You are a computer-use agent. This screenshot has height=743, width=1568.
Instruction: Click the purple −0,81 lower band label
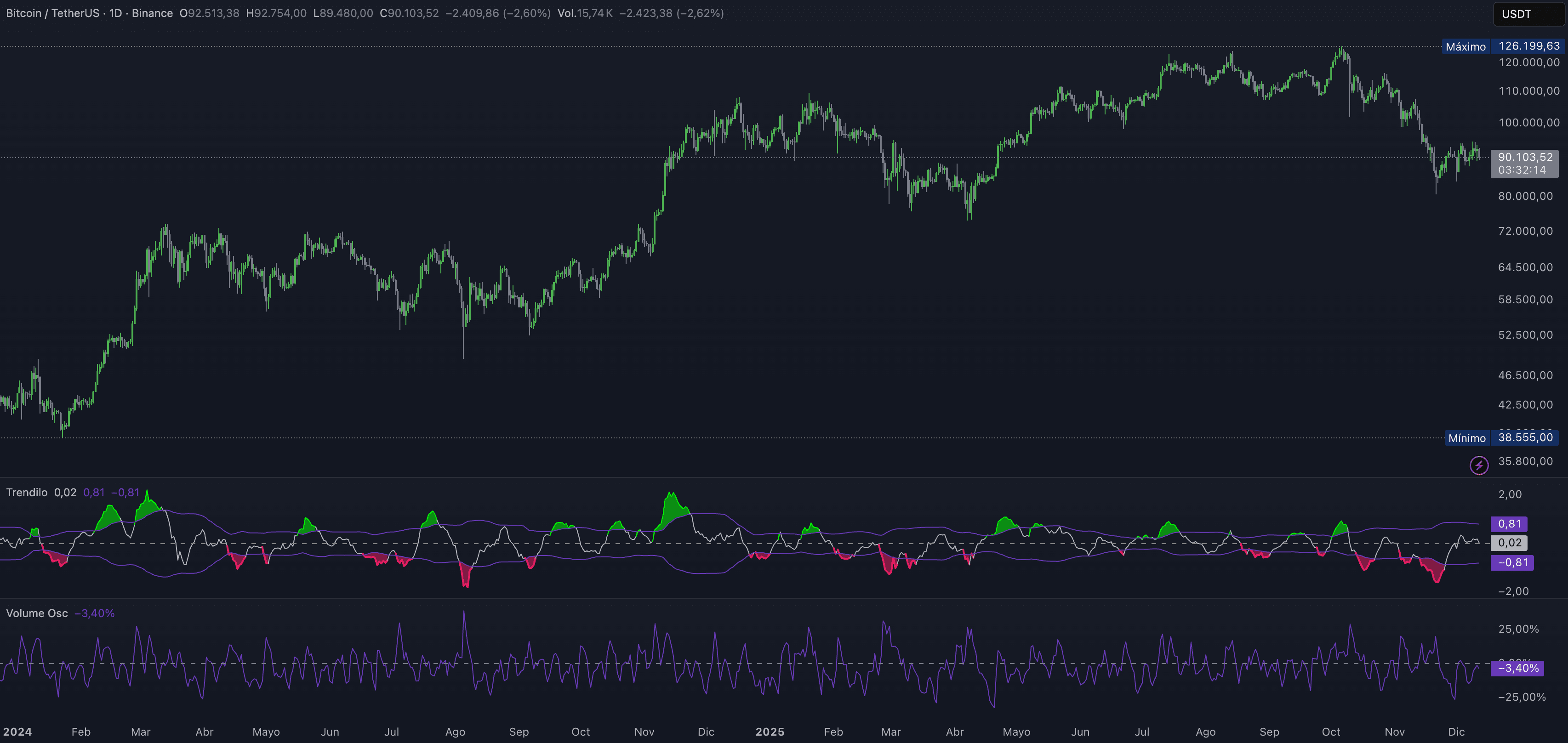pyautogui.click(x=1512, y=562)
